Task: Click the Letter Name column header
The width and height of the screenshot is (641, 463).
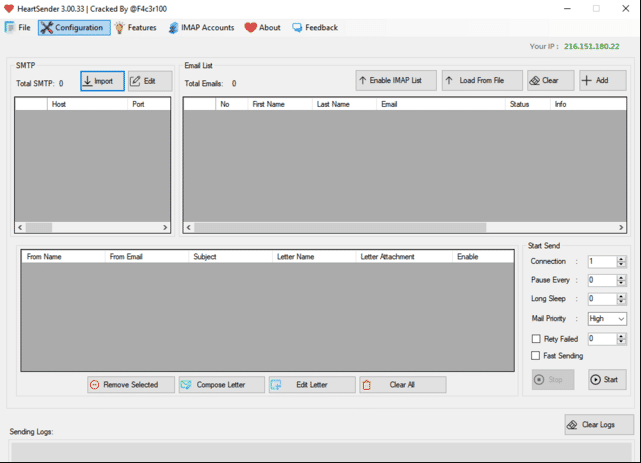Action: point(314,257)
